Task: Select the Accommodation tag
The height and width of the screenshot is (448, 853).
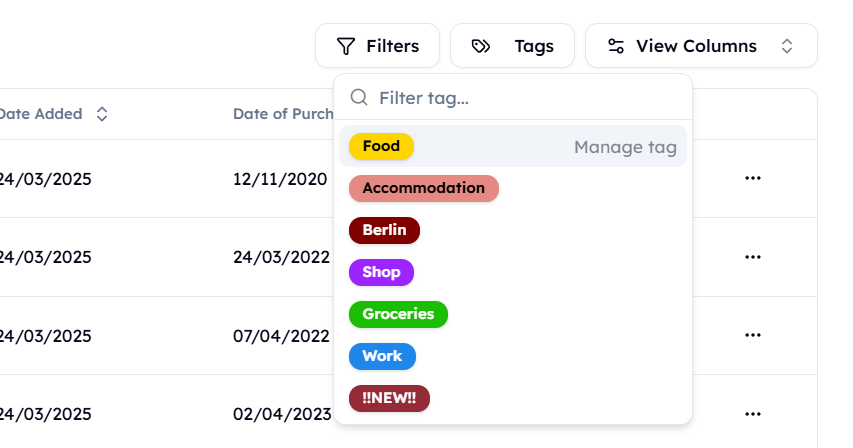Action: (423, 188)
